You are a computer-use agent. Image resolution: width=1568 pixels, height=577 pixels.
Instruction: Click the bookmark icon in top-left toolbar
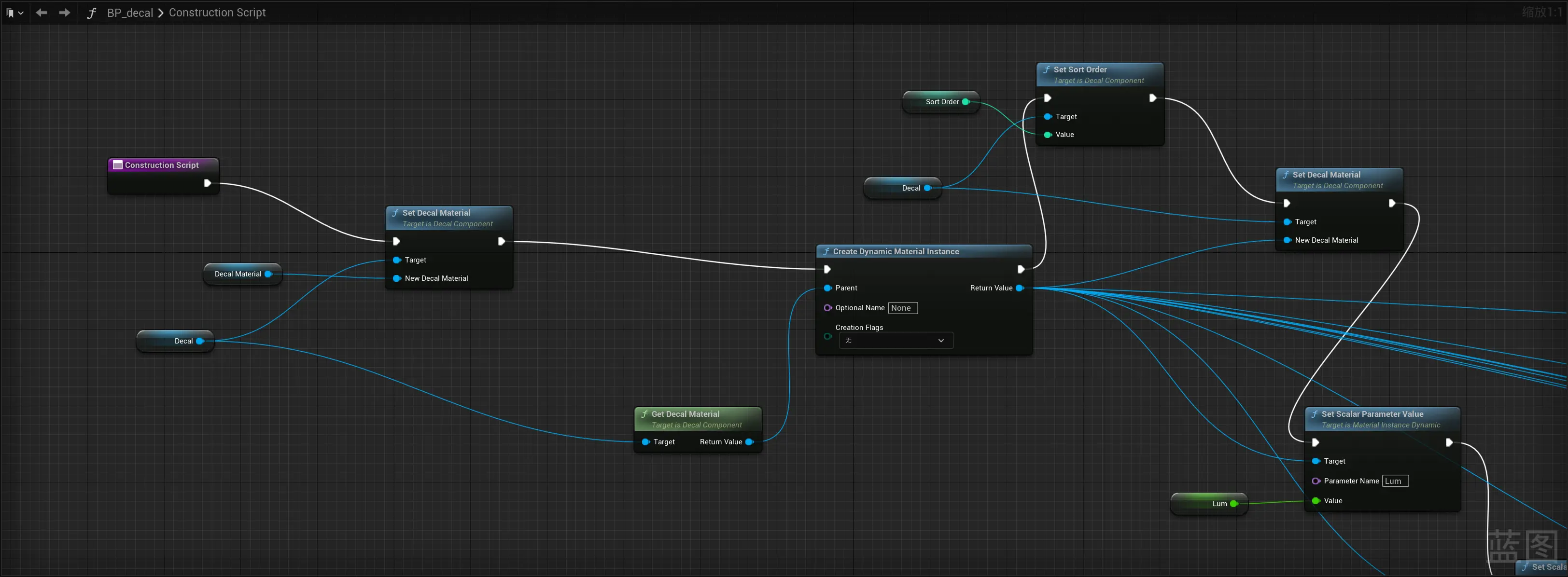click(10, 13)
